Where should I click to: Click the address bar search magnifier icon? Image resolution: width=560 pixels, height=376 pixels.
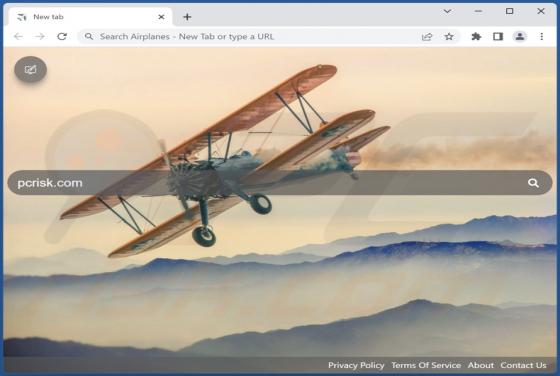click(x=89, y=36)
